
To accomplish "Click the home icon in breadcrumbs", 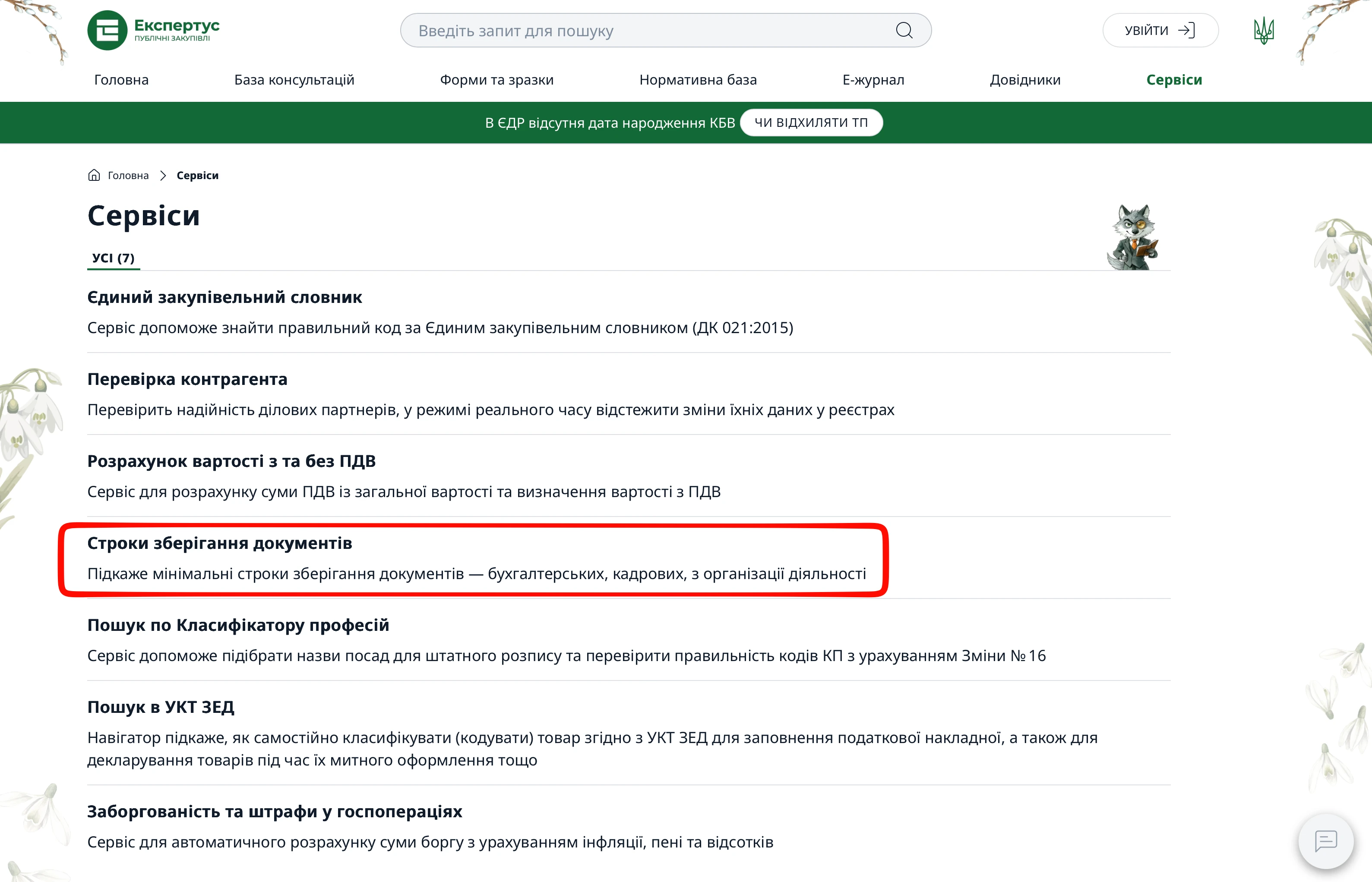I will point(94,175).
